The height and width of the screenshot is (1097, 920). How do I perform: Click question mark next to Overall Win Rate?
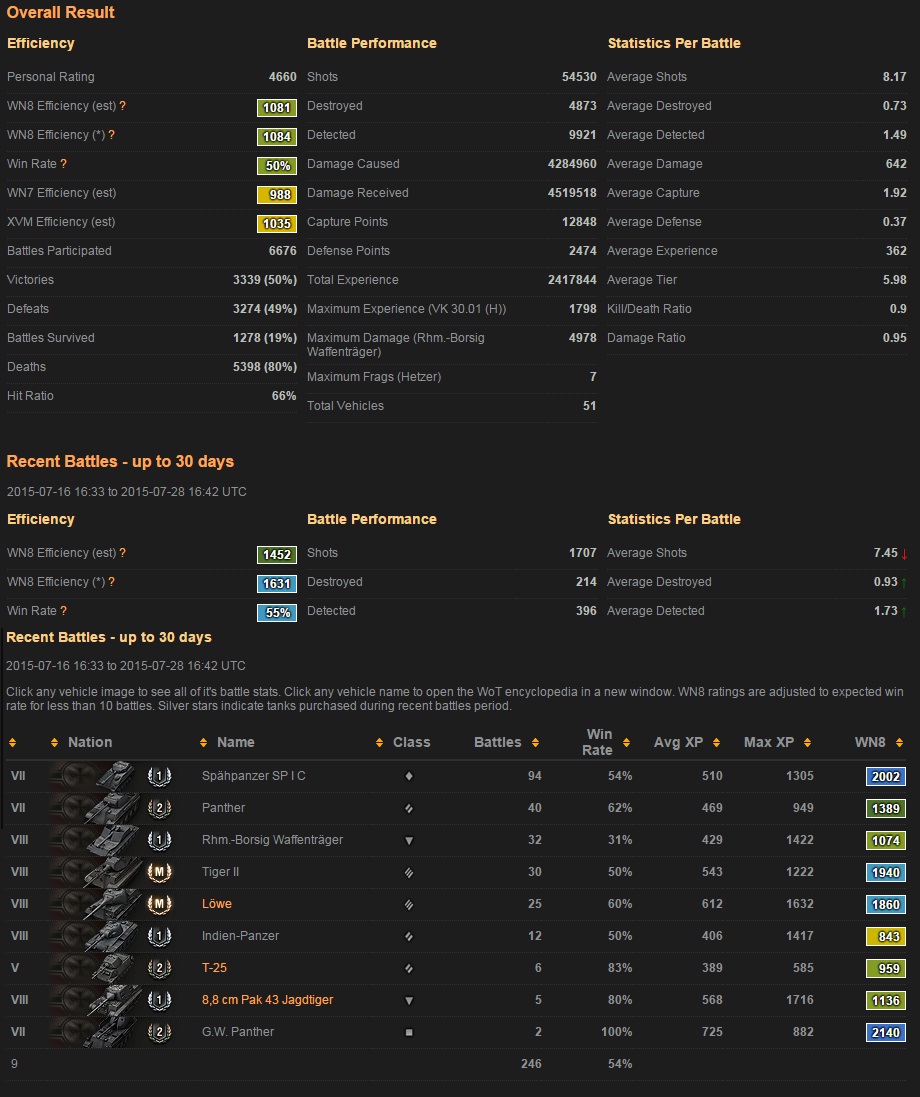[x=63, y=164]
